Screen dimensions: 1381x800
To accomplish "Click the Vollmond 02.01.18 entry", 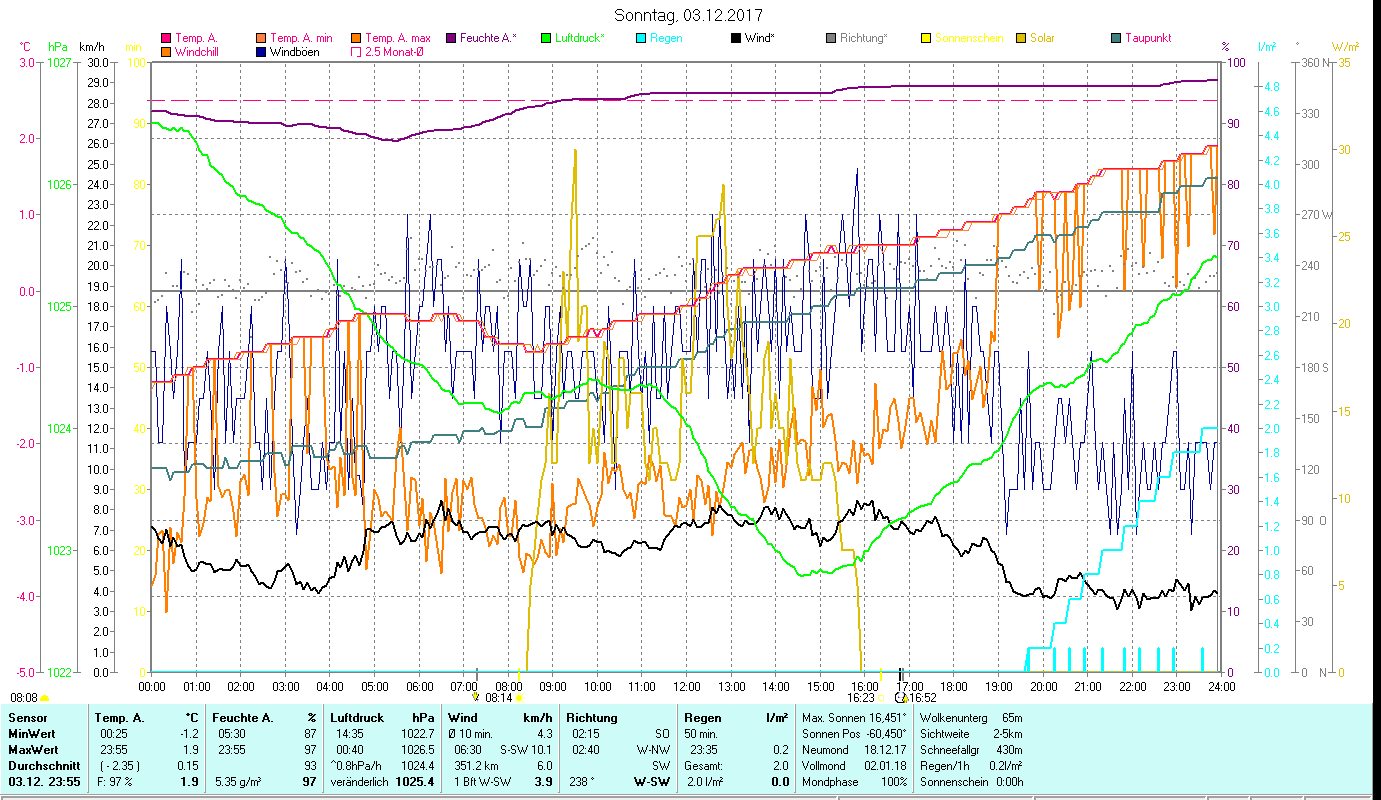I will [x=854, y=766].
